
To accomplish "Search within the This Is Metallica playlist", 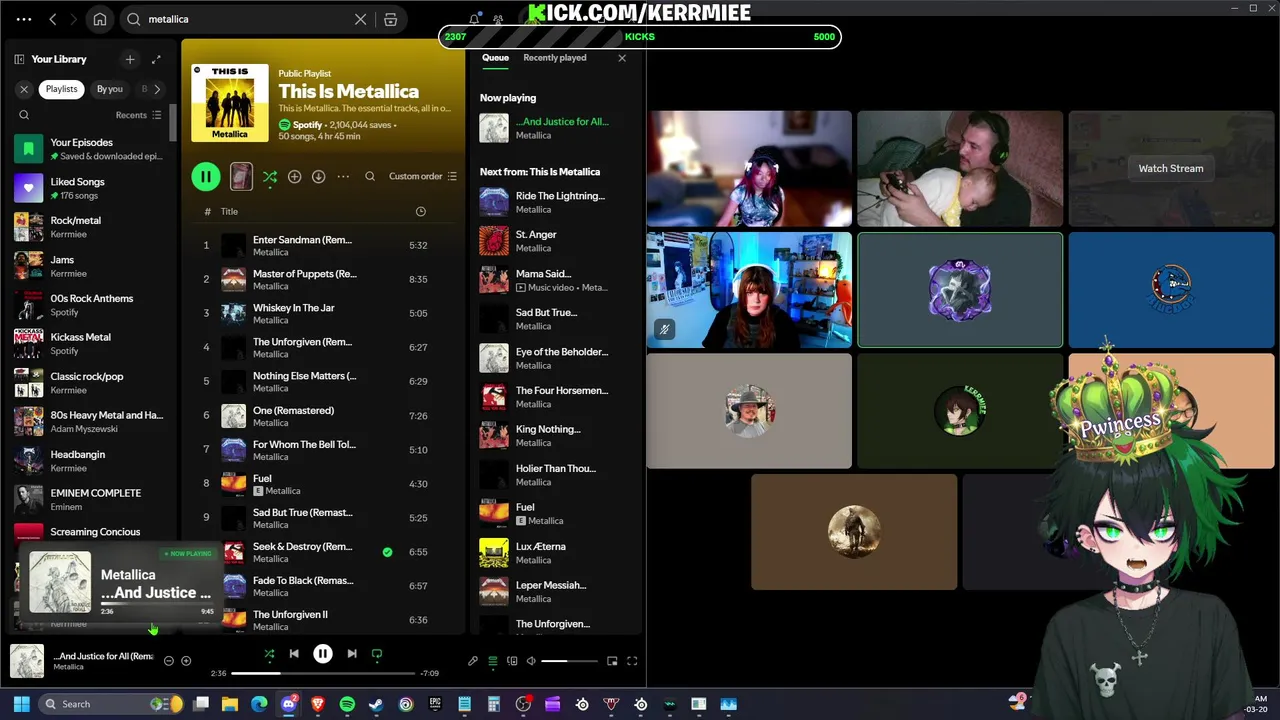I will click(x=370, y=177).
